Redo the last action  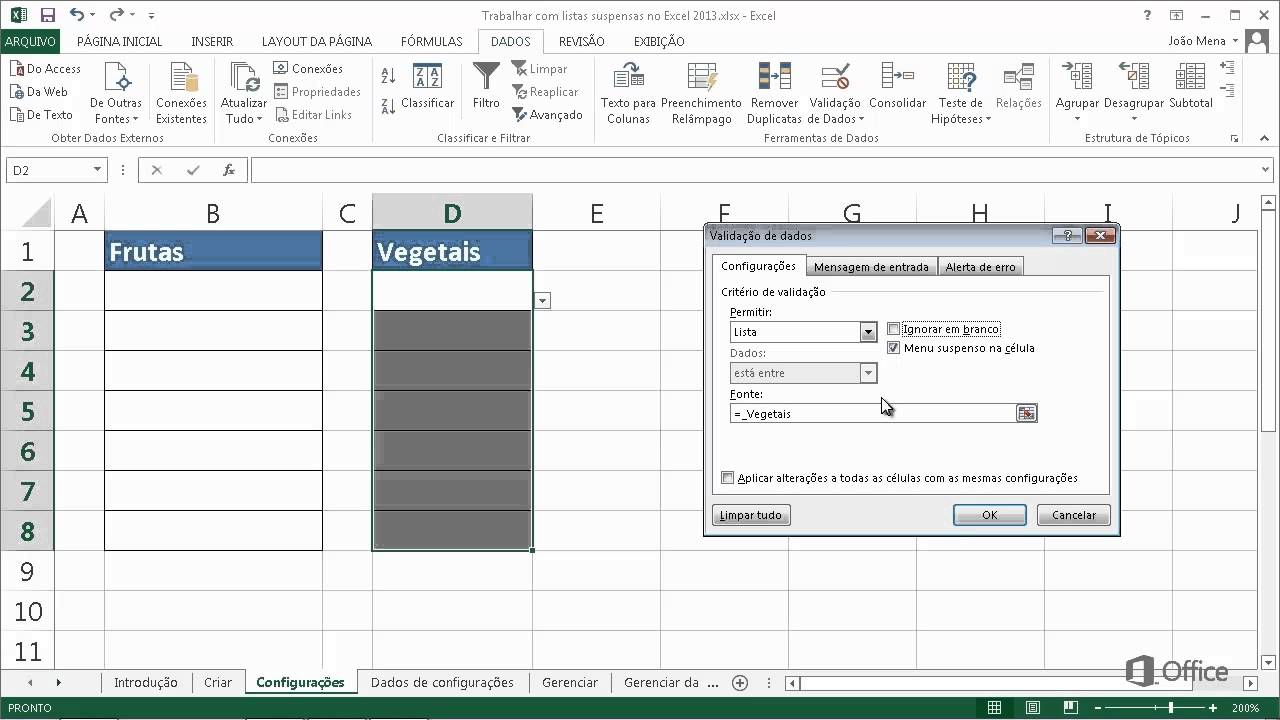pos(116,15)
